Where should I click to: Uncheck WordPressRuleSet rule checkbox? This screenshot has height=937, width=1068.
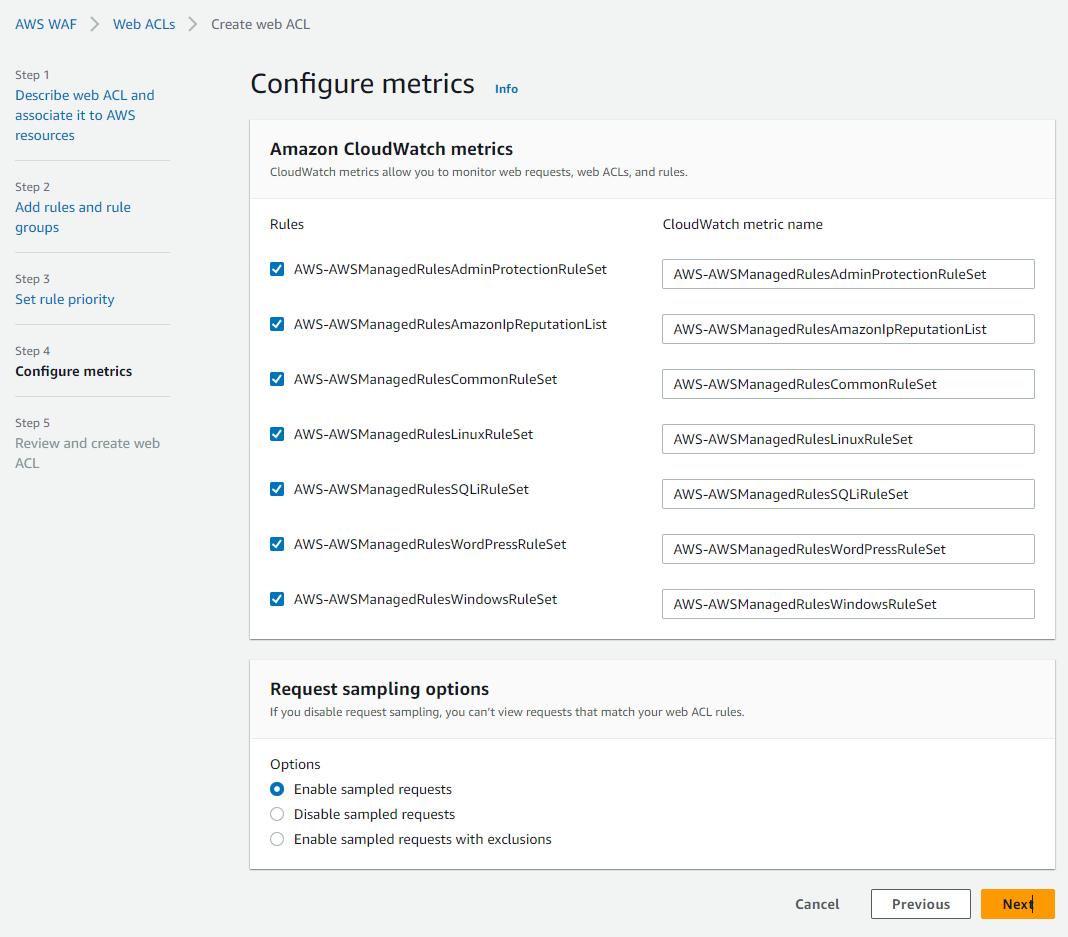277,544
